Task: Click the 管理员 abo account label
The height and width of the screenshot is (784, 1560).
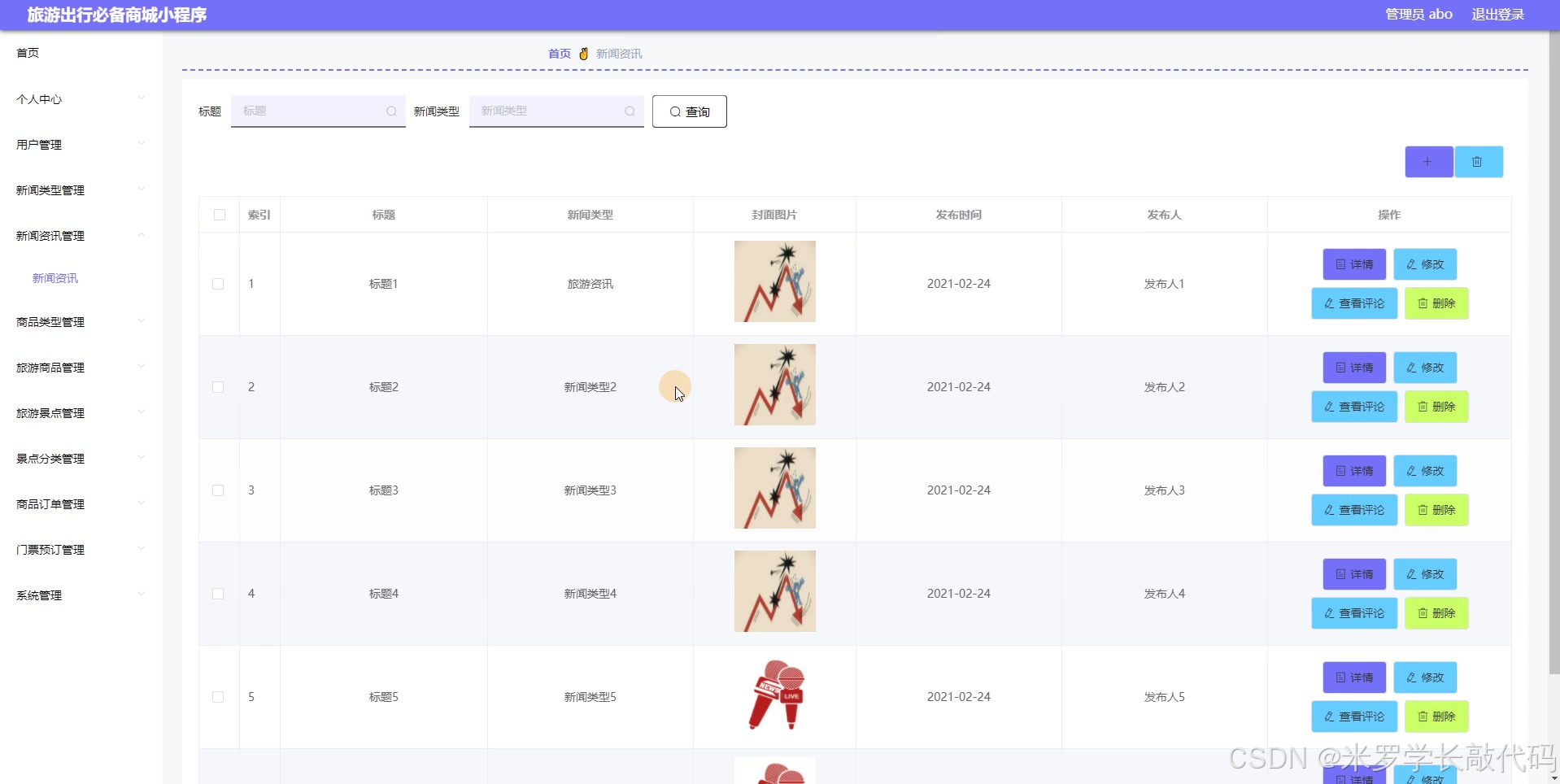Action: pyautogui.click(x=1418, y=15)
